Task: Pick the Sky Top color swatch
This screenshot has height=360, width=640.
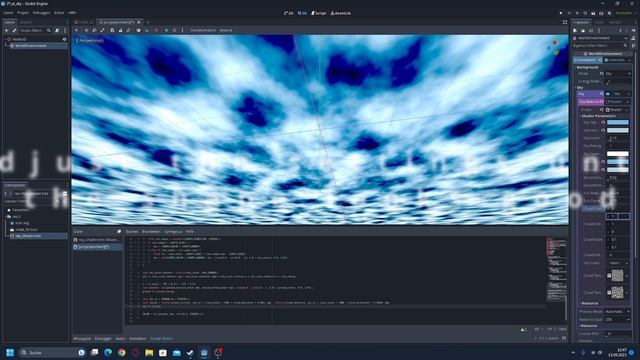Action: (x=618, y=122)
